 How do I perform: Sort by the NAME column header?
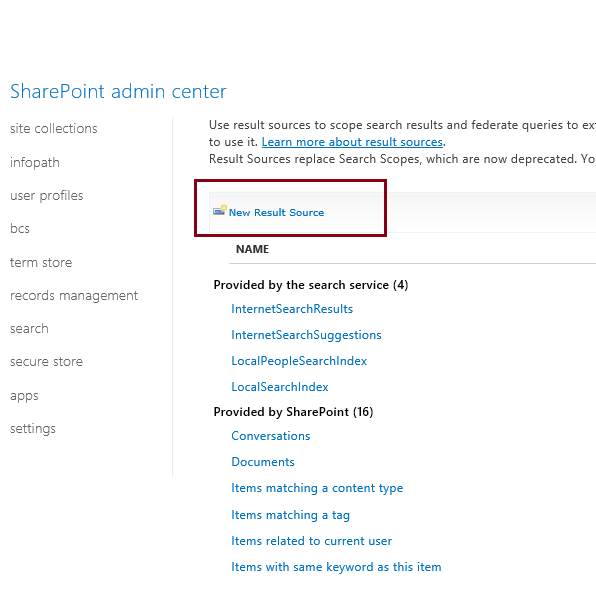point(252,249)
